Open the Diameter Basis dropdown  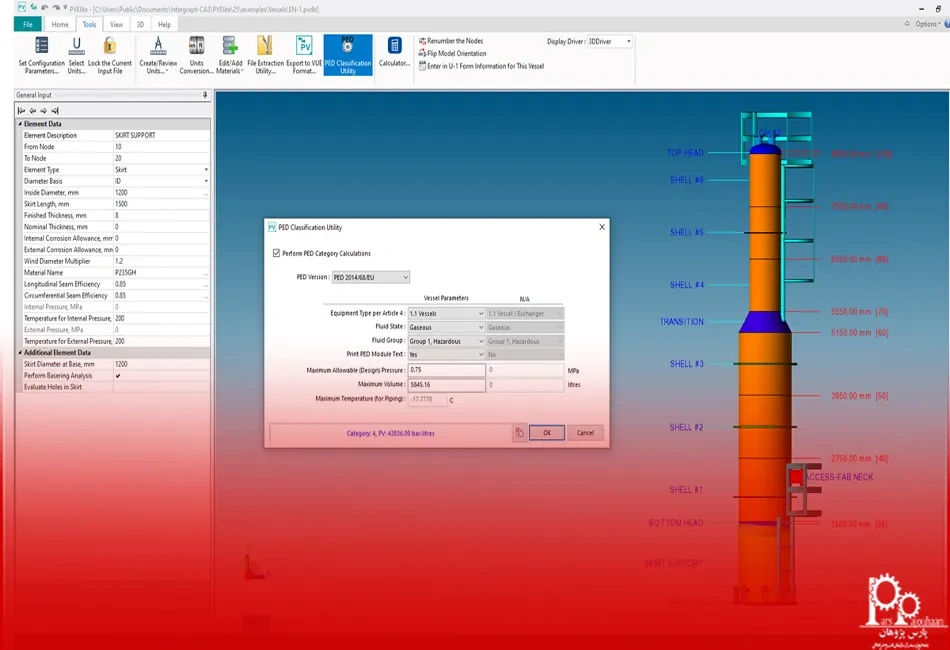click(x=206, y=181)
